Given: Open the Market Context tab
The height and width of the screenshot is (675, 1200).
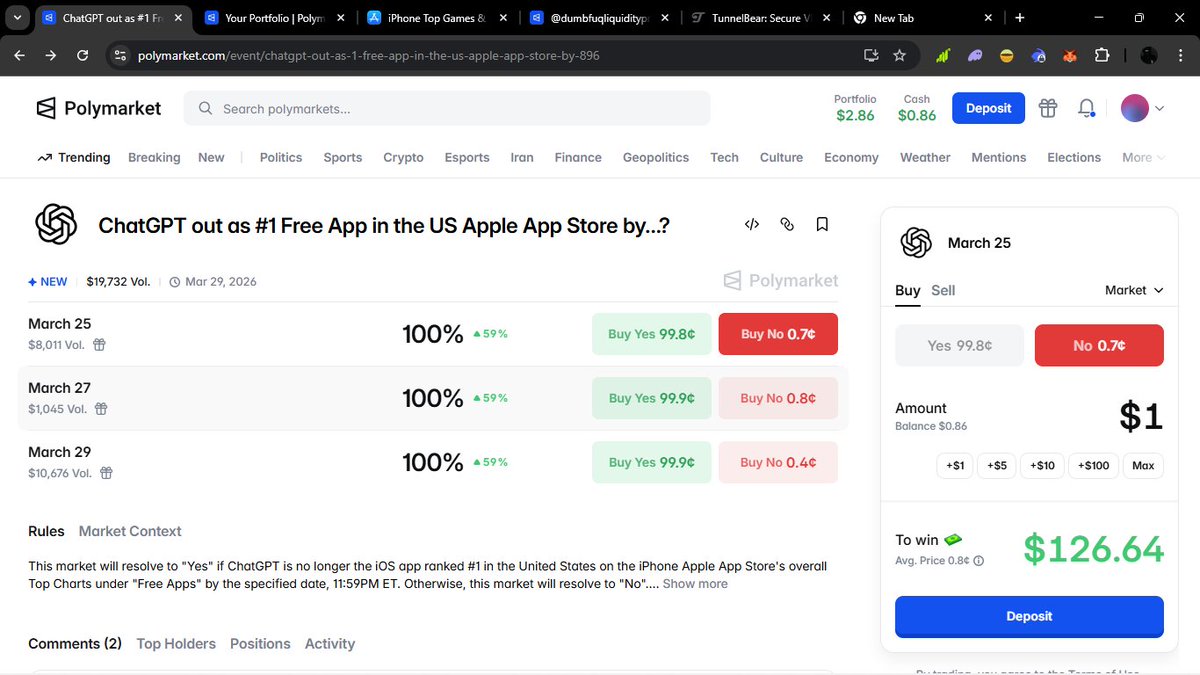Looking at the screenshot, I should 130,531.
